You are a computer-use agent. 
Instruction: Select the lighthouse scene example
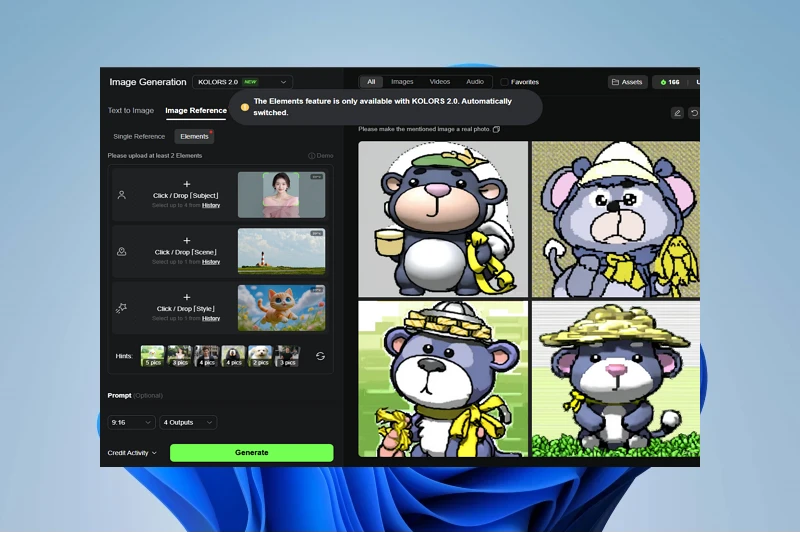281,251
